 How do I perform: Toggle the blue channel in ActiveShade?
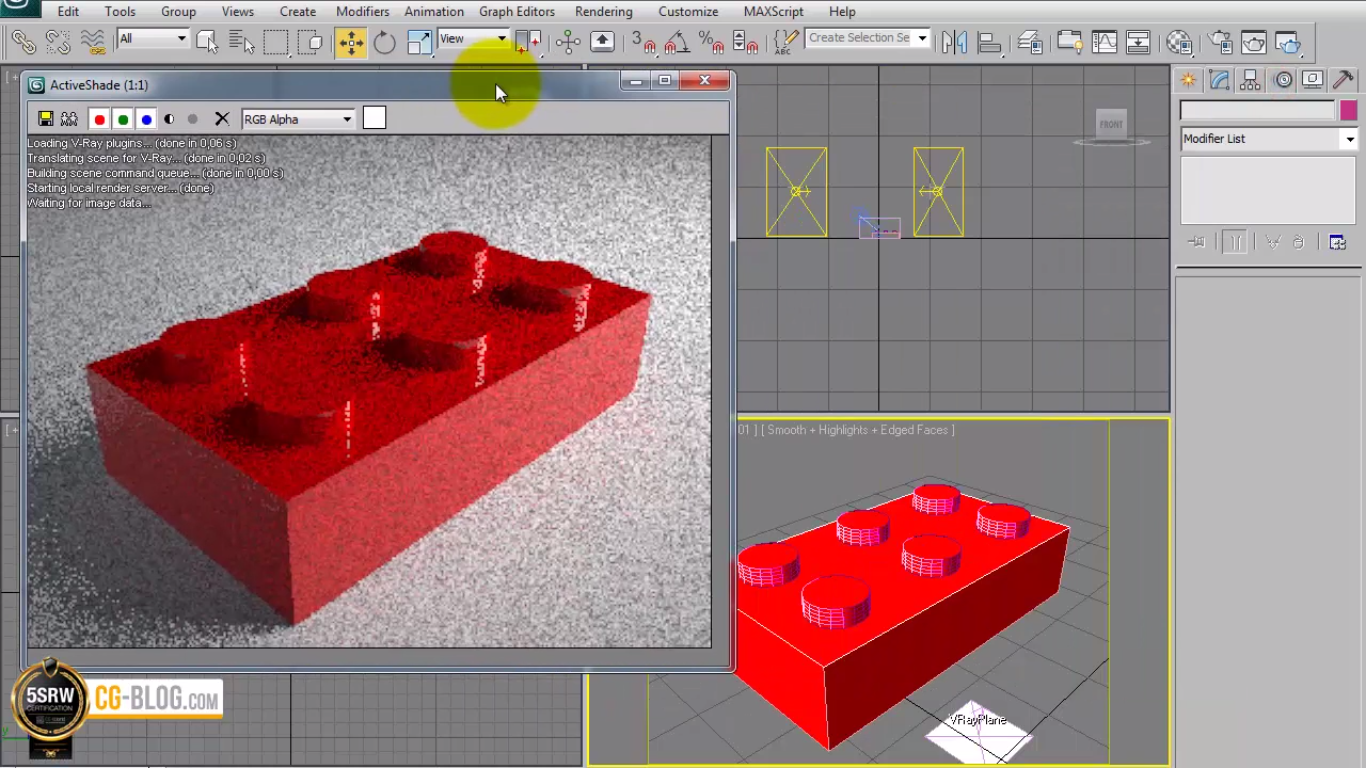[x=147, y=119]
